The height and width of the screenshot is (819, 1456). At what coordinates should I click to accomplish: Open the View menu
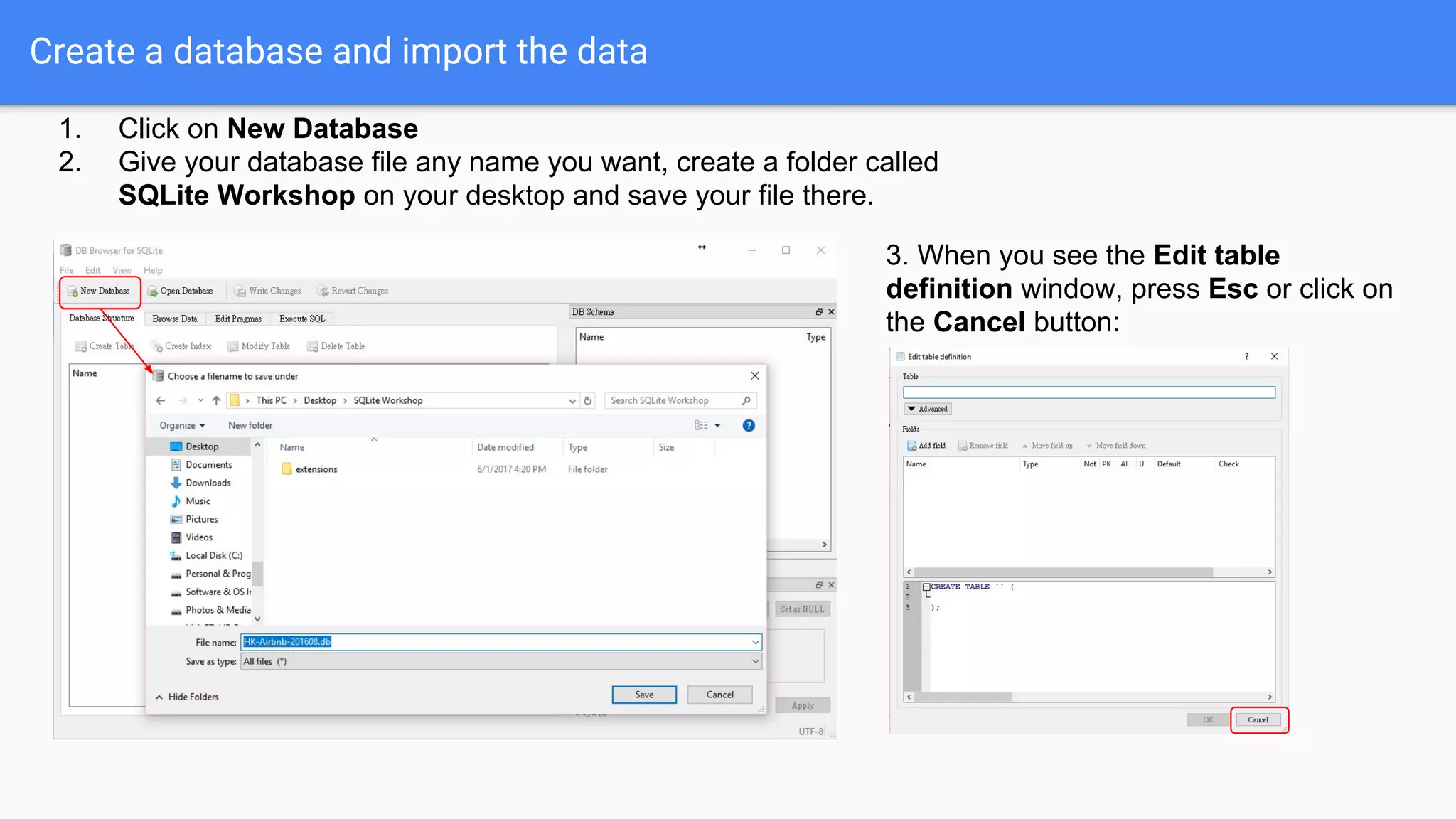(122, 270)
